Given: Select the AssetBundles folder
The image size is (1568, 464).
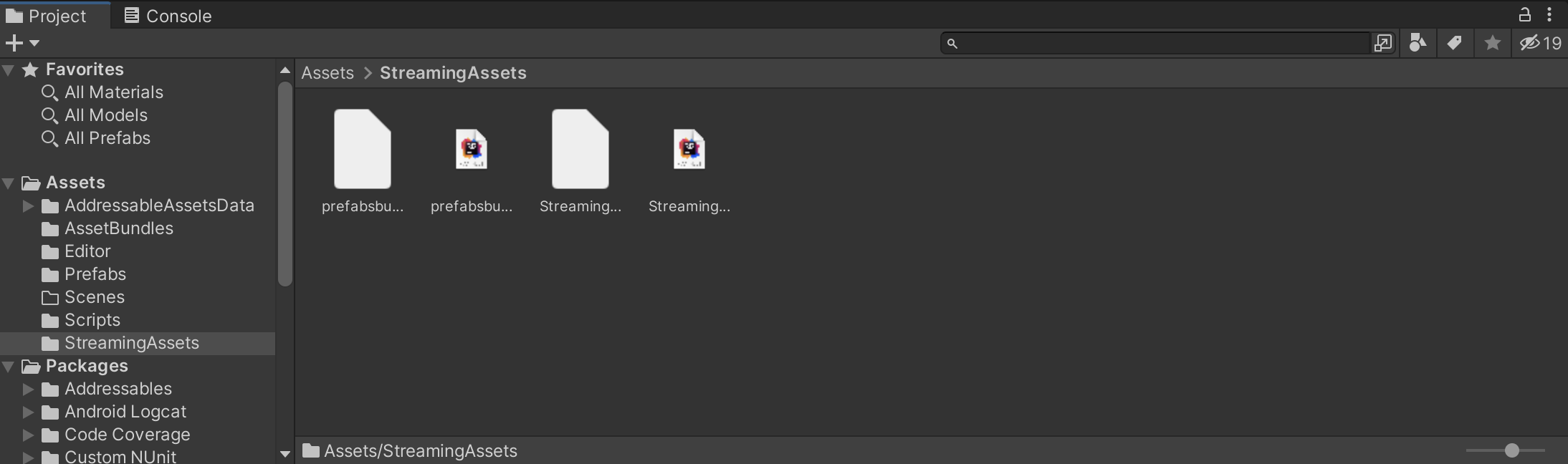Looking at the screenshot, I should coord(138,228).
